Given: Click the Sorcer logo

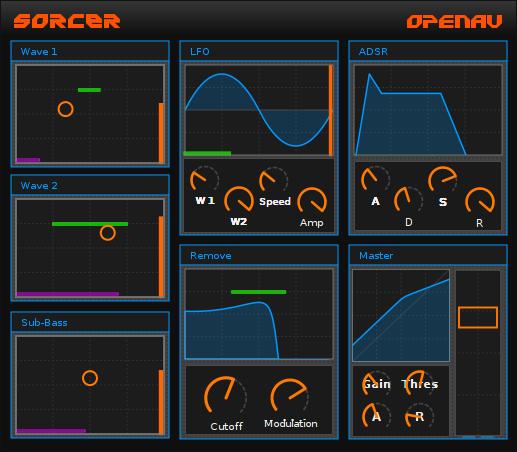Looking at the screenshot, I should pyautogui.click(x=67, y=21).
